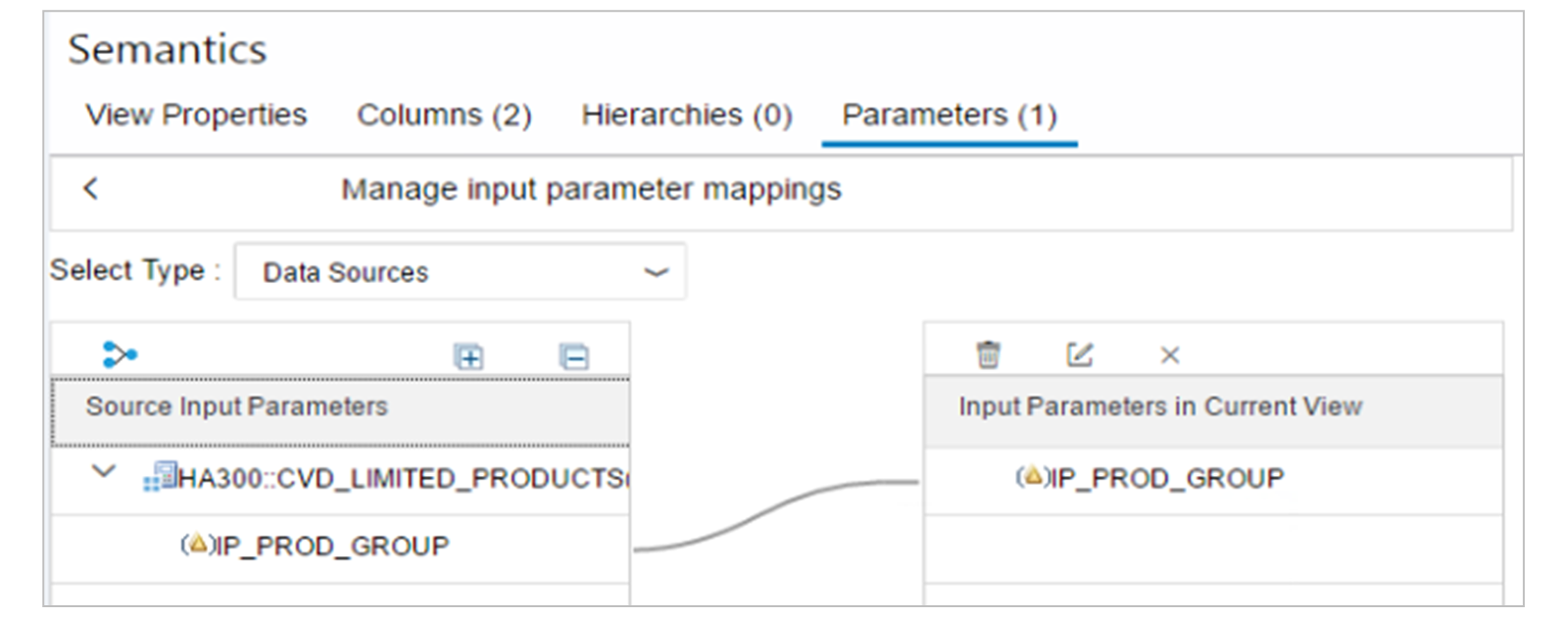Select the HA300::CVD_LIMITED_PRODUCTS data source row
The height and width of the screenshot is (617, 1568).
click(x=402, y=479)
